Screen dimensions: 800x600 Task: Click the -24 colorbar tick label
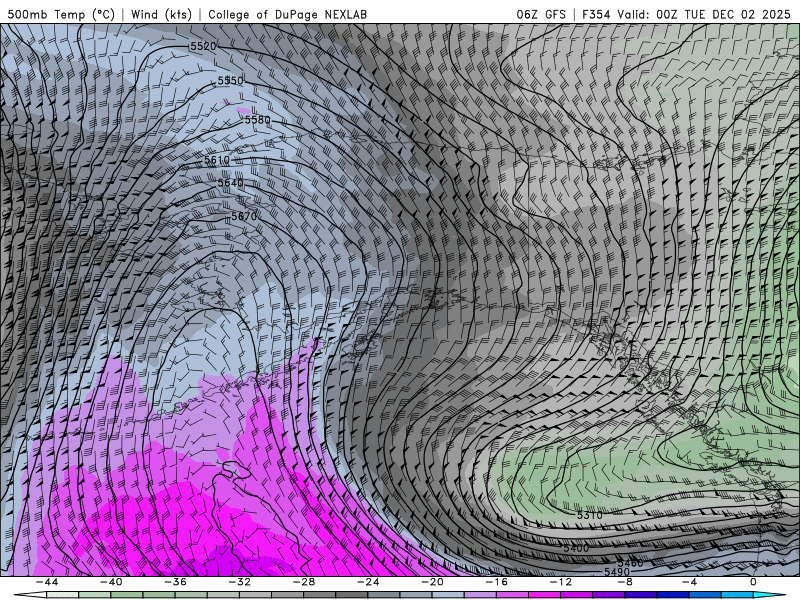click(x=368, y=582)
